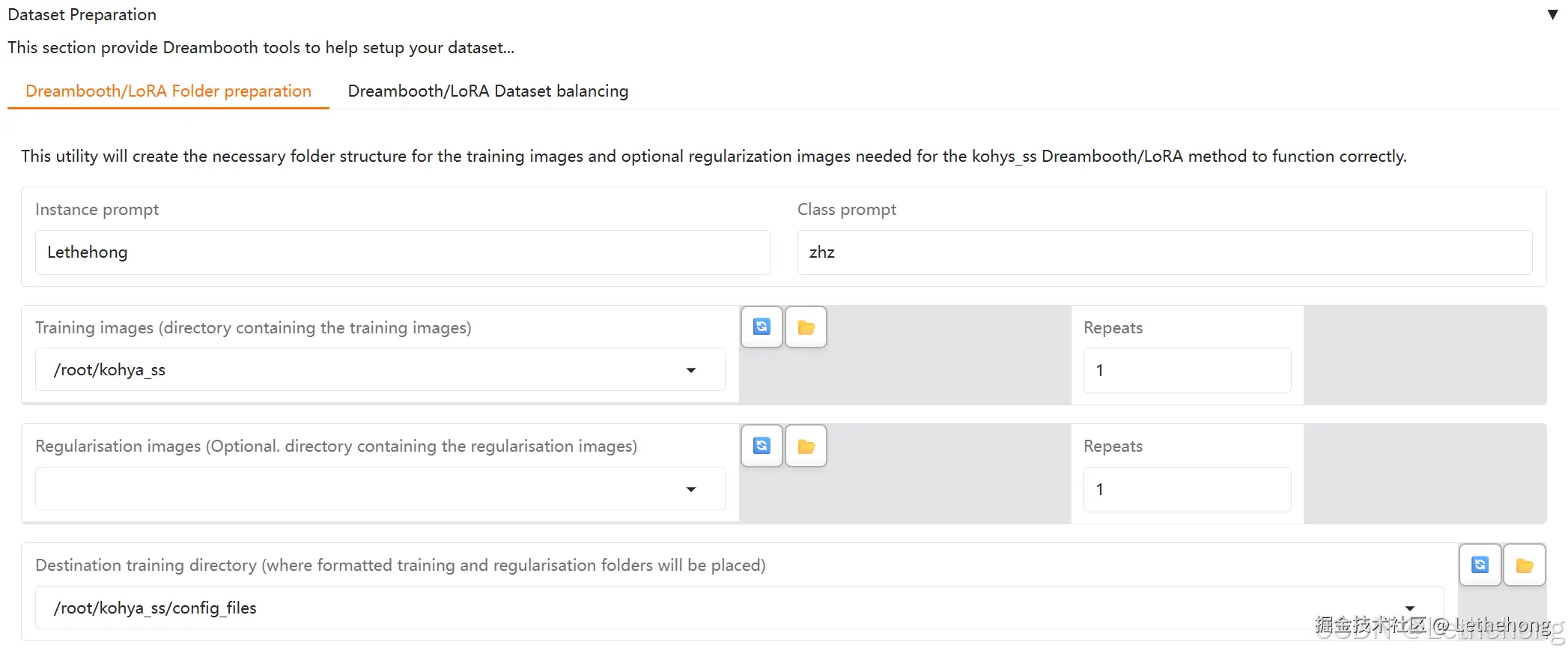Refresh destination training directory list
Image resolution: width=1568 pixels, height=654 pixels.
1480,565
